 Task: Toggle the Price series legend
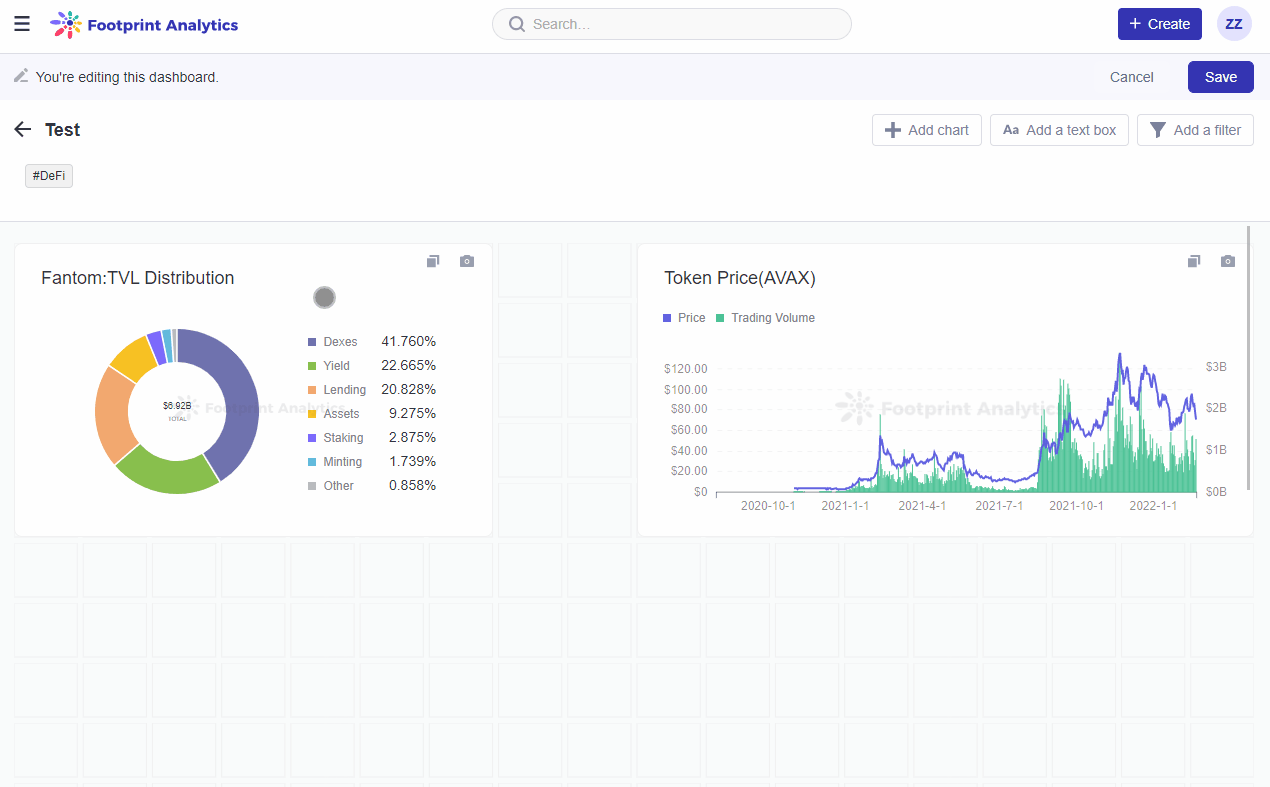[684, 318]
